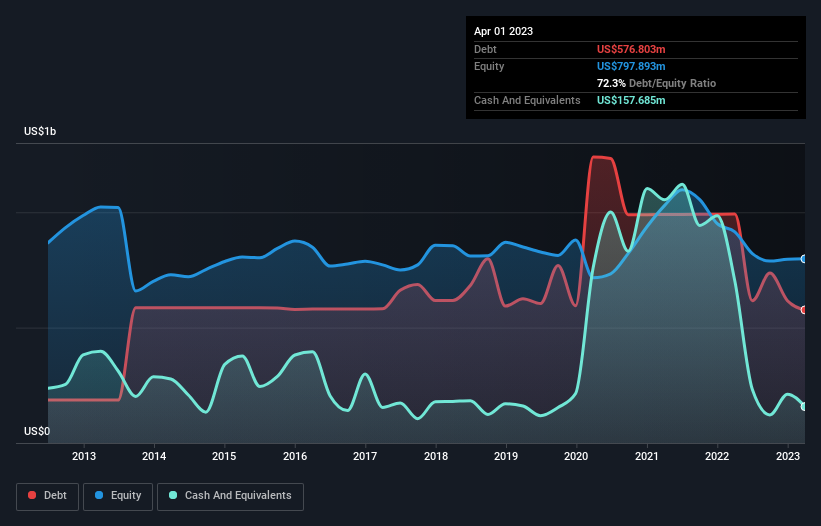821x526 pixels.
Task: Click the US$0 y-axis label
Action: click(x=37, y=431)
